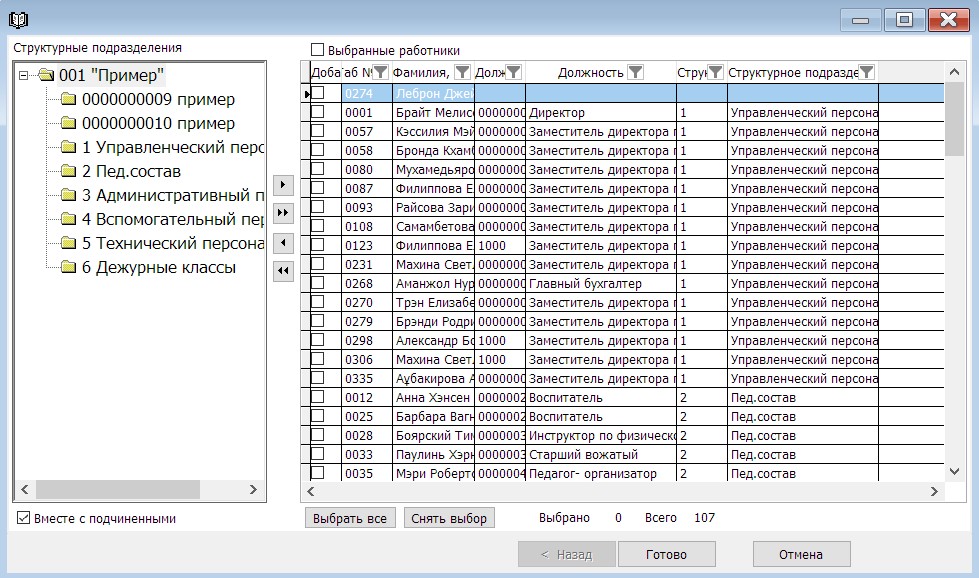Click the table's vertical scrollbar down arrow
Viewport: 979px width, 578px height.
[955, 470]
